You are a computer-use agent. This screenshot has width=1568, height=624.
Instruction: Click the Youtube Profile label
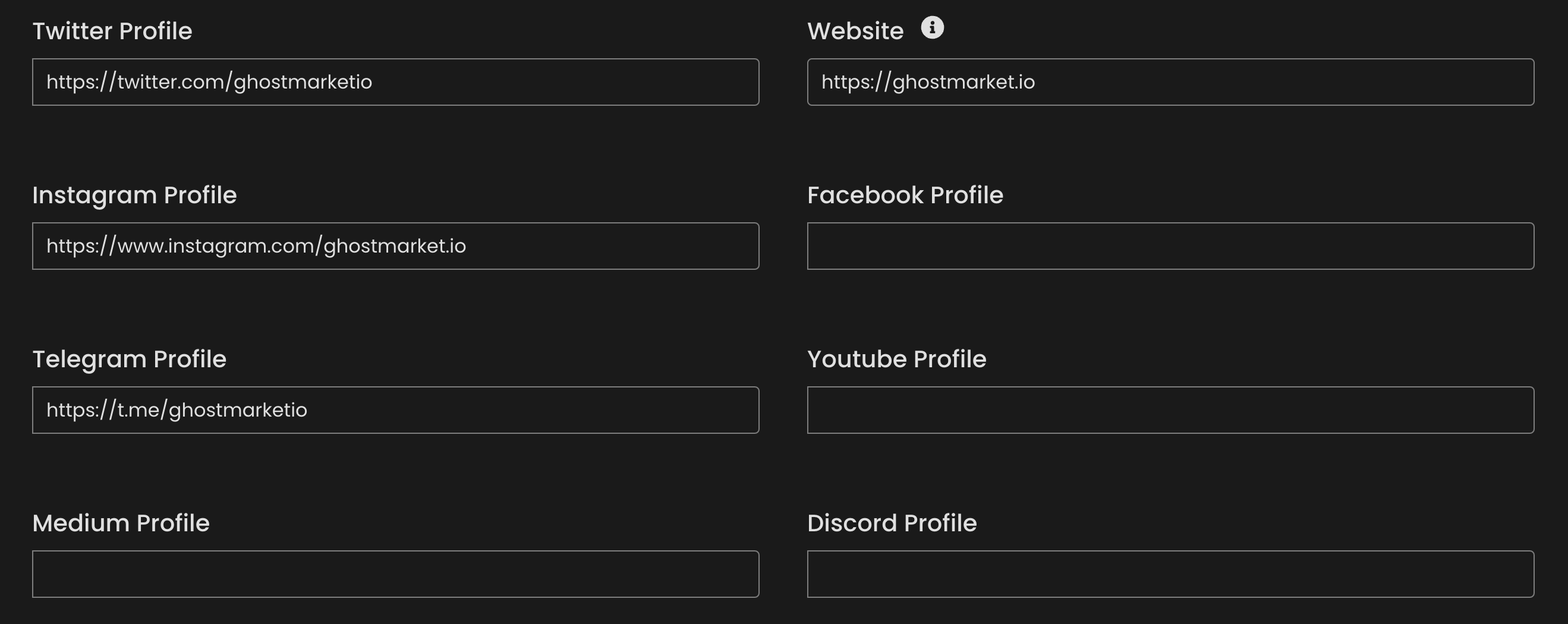[x=896, y=359]
